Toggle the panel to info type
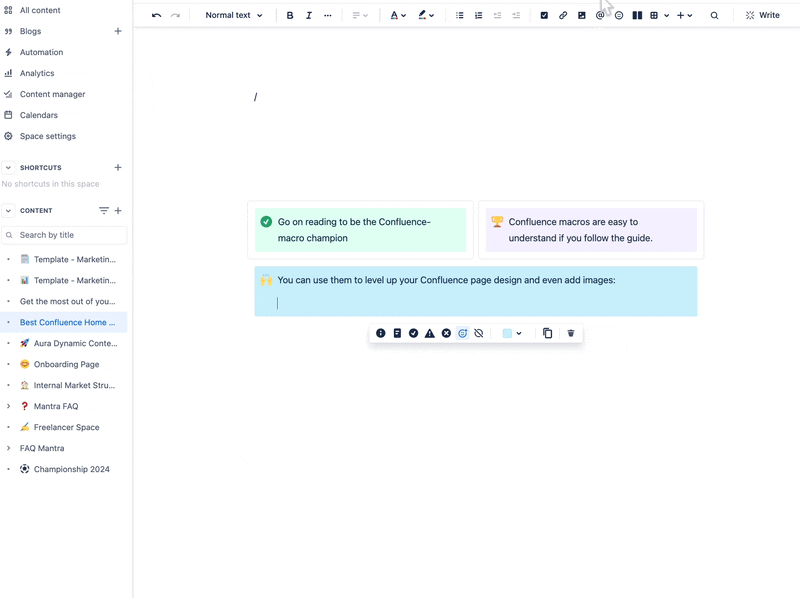Screen dimensions: 800x598 tap(381, 333)
